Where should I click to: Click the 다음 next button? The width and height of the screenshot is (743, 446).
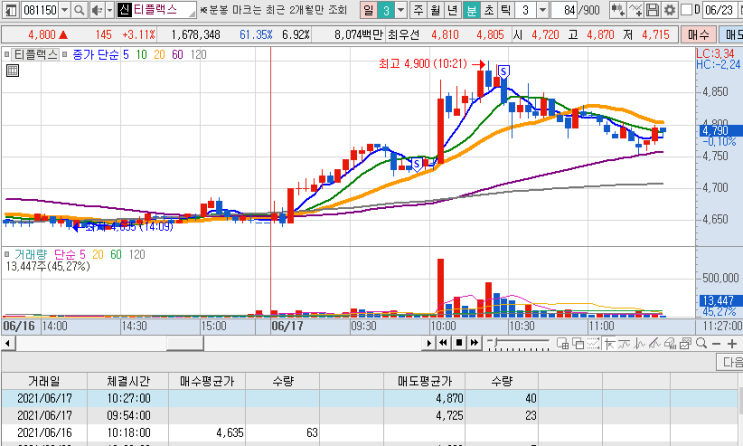[730, 363]
